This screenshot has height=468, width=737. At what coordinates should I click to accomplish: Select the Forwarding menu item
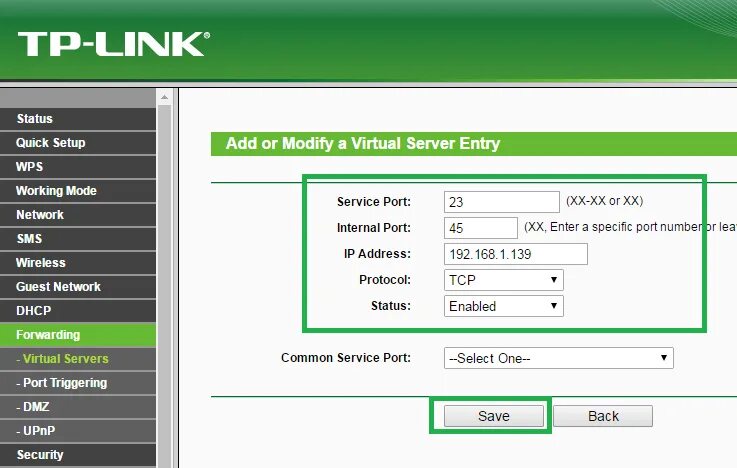pos(78,335)
